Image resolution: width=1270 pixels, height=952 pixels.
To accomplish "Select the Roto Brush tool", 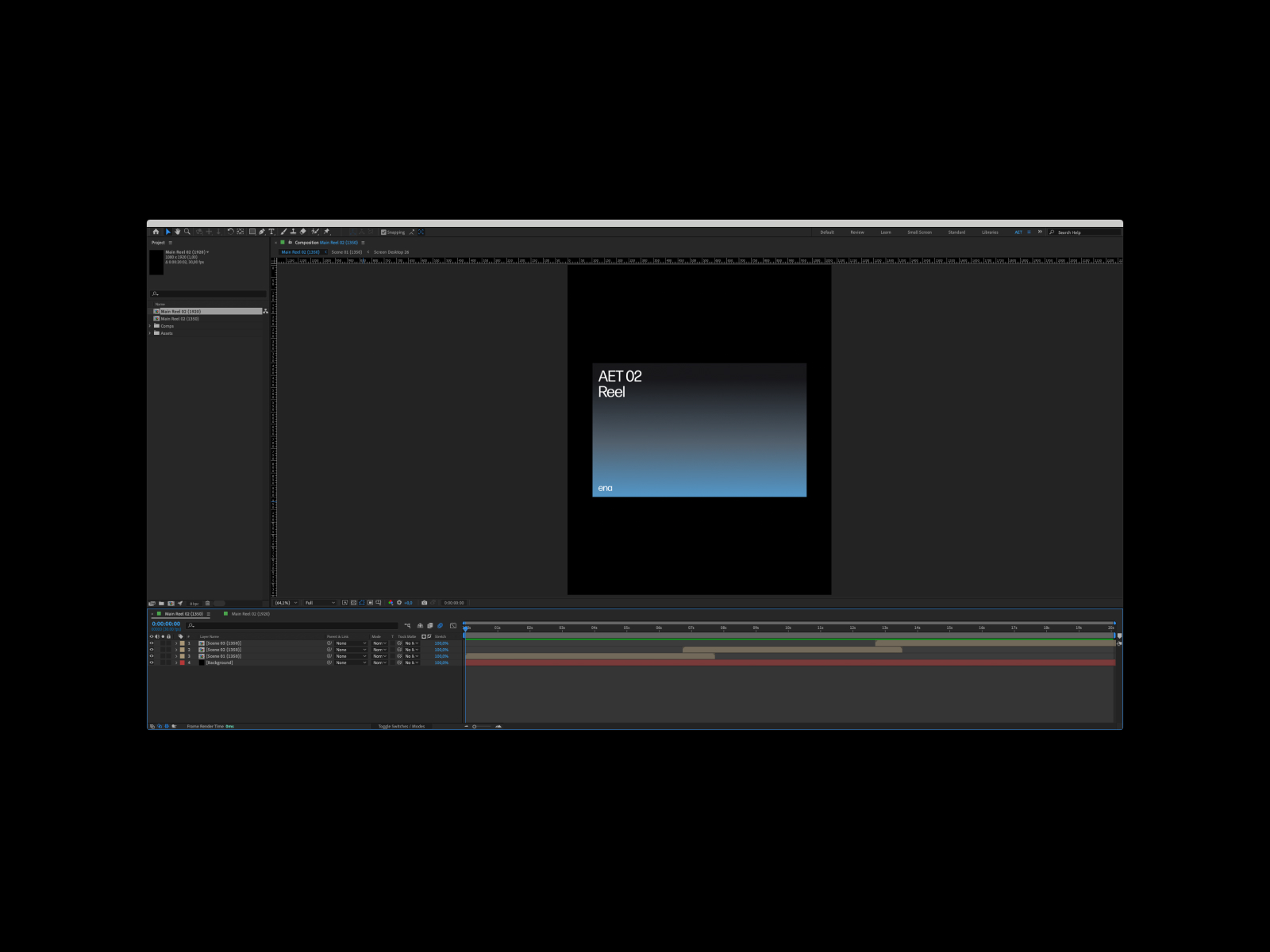I will click(314, 232).
